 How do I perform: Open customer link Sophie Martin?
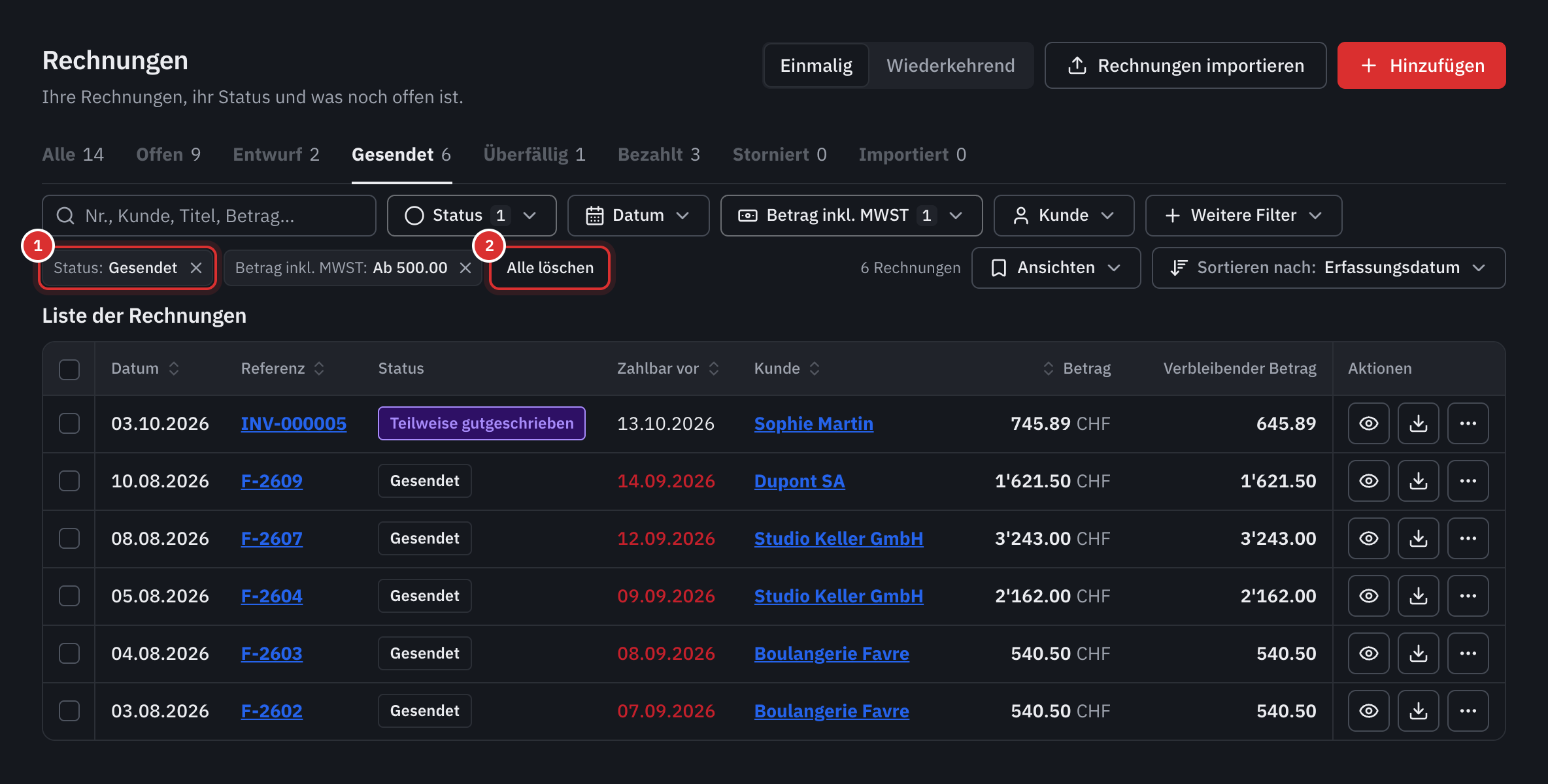(813, 423)
